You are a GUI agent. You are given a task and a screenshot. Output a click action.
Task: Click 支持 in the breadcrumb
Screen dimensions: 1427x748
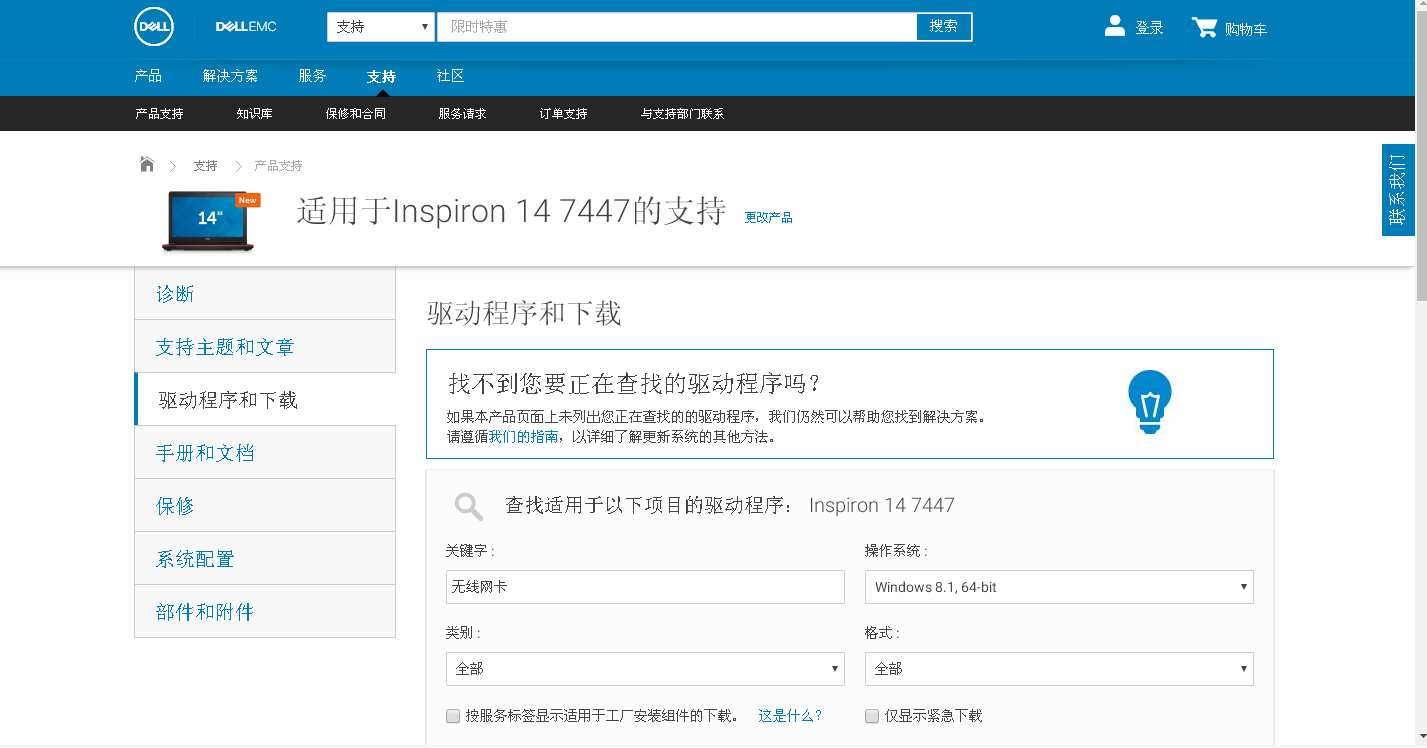tap(205, 166)
